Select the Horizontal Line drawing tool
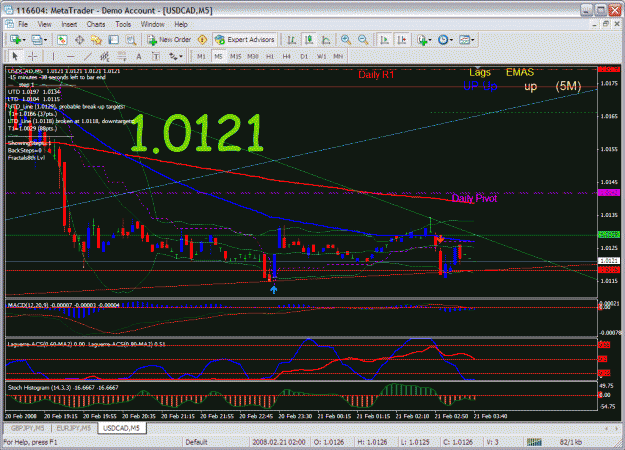The image size is (625, 450). [71, 57]
